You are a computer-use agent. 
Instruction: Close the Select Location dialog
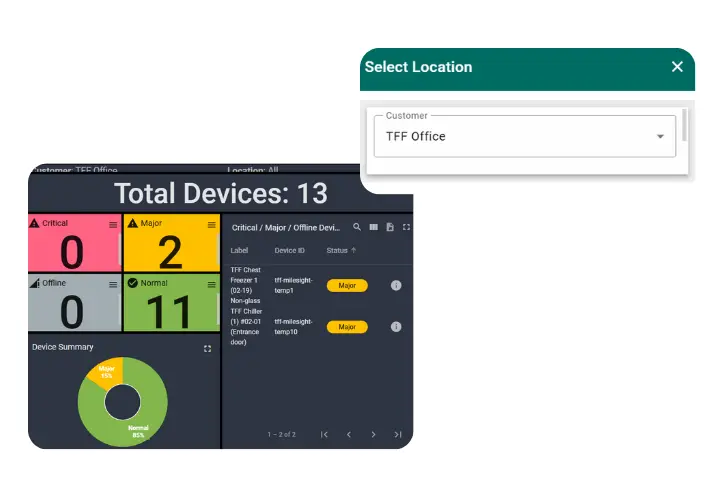pyautogui.click(x=677, y=67)
